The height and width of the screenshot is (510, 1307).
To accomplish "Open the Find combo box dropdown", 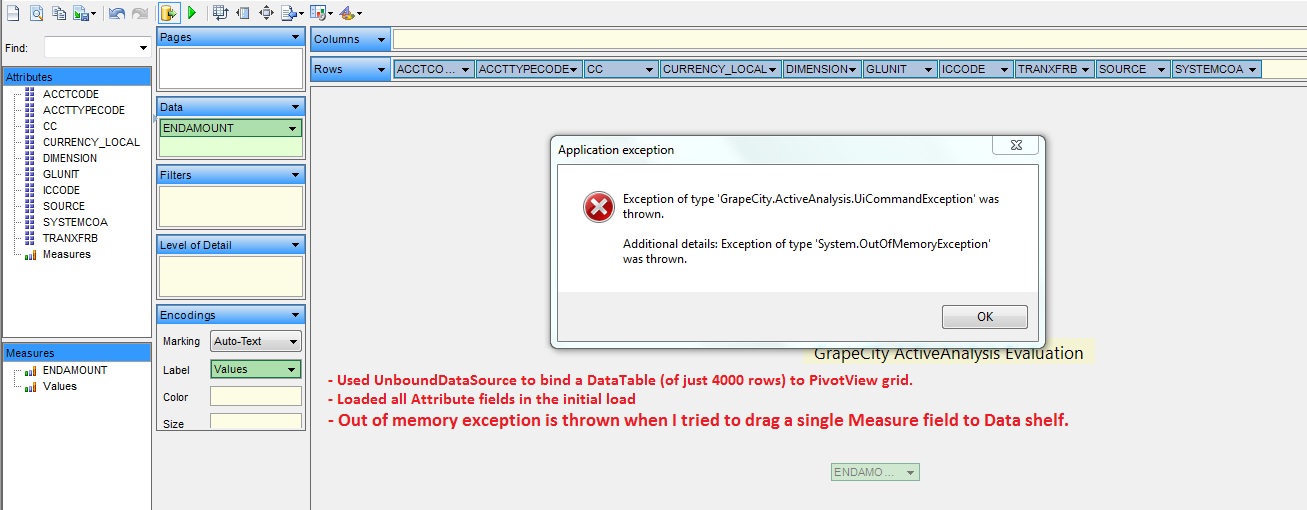I will click(143, 48).
